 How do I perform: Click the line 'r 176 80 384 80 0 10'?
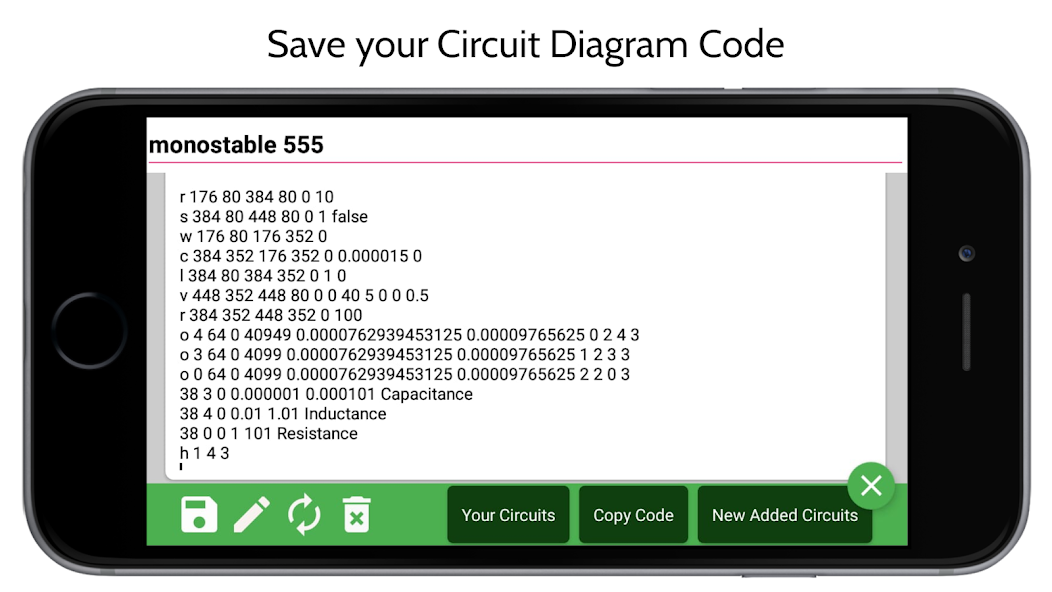(x=256, y=197)
